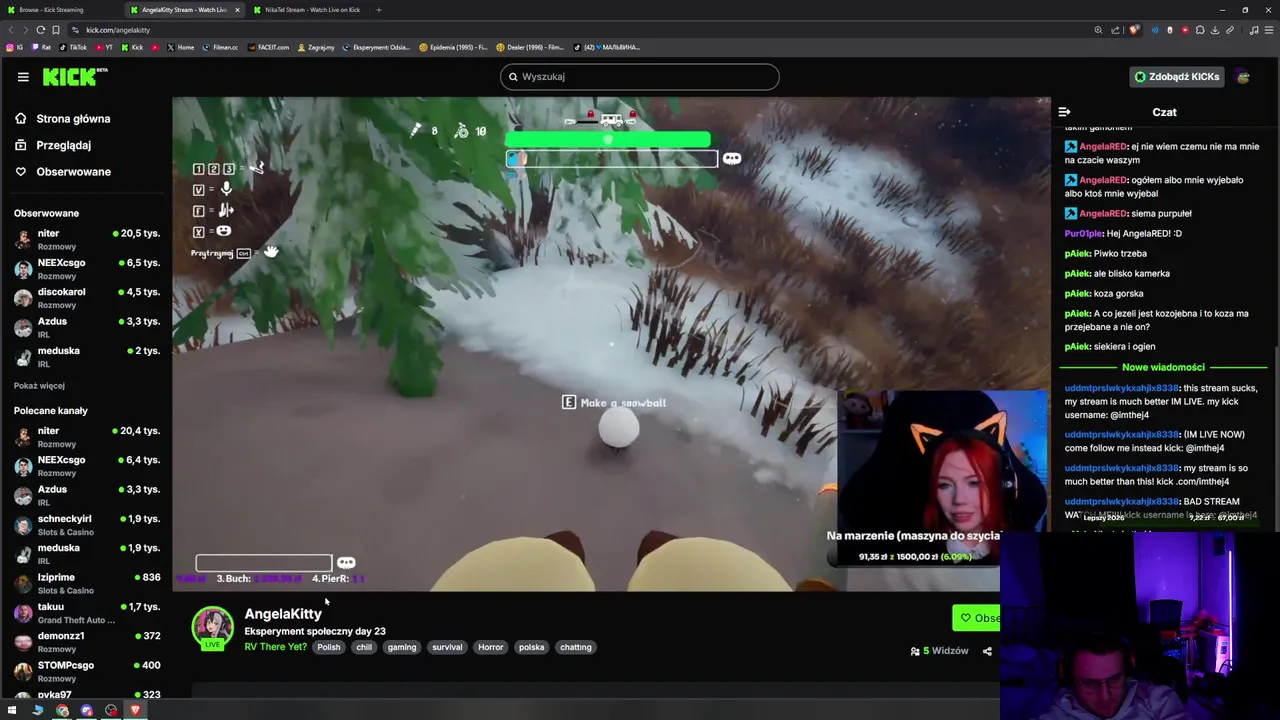
Task: Open Strona główna in the sidebar
Action: pos(73,119)
